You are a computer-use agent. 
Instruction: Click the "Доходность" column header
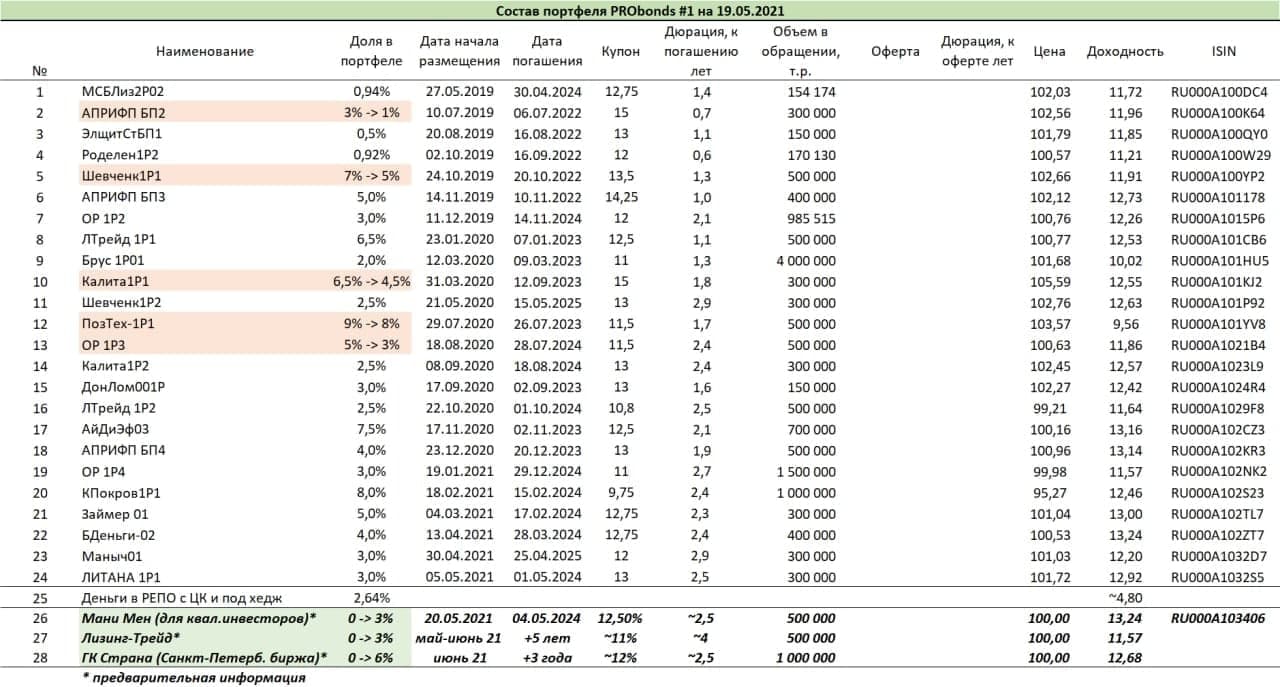tap(1125, 51)
